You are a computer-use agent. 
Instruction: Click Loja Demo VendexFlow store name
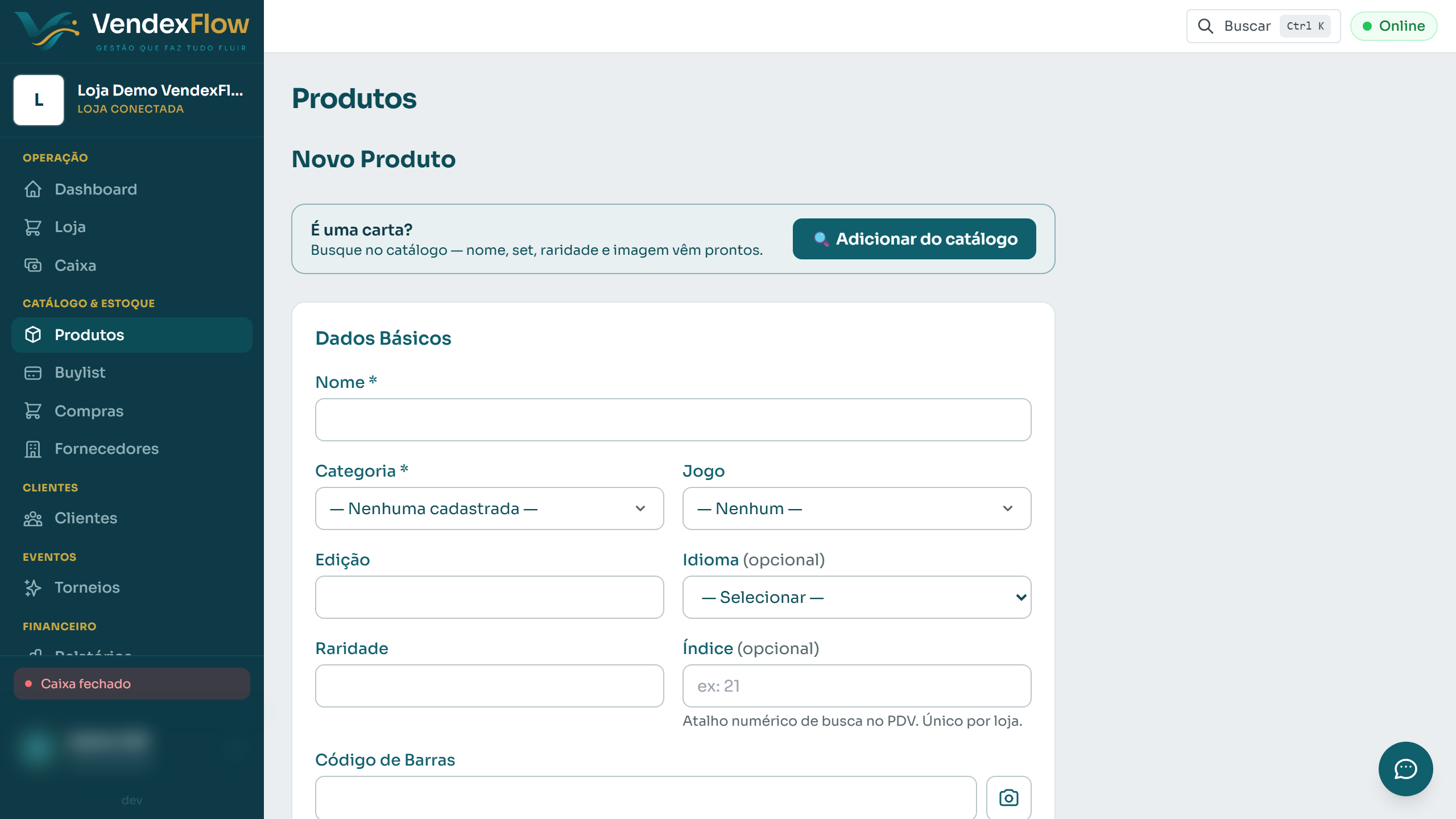click(x=160, y=90)
